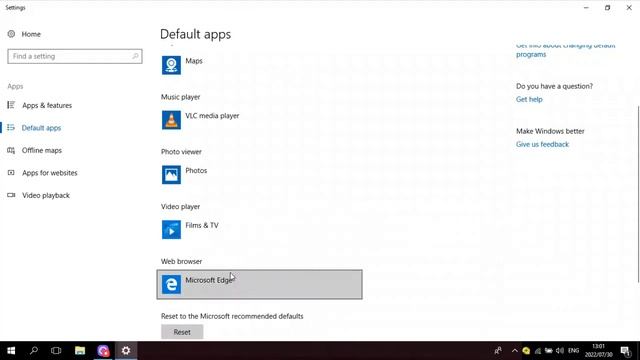Click the Video playback camera icon
Screen dimensions: 640x360
11,195
